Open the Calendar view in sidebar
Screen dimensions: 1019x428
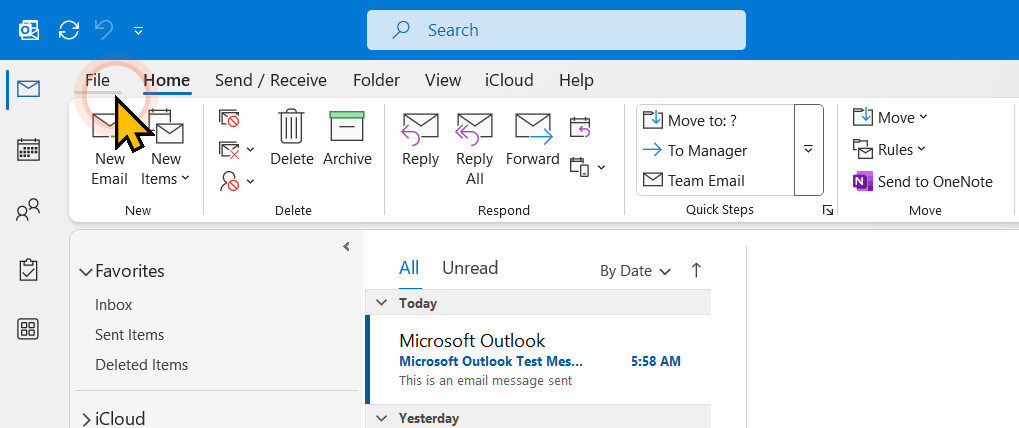tap(29, 150)
